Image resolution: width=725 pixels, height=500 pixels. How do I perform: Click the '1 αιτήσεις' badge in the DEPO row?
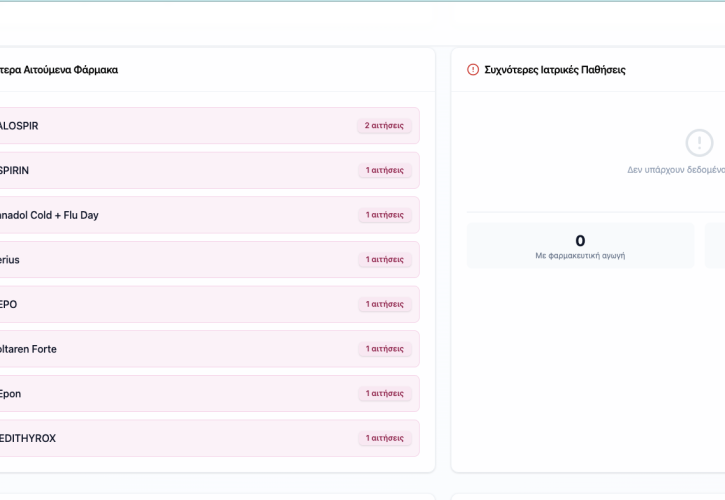click(385, 304)
